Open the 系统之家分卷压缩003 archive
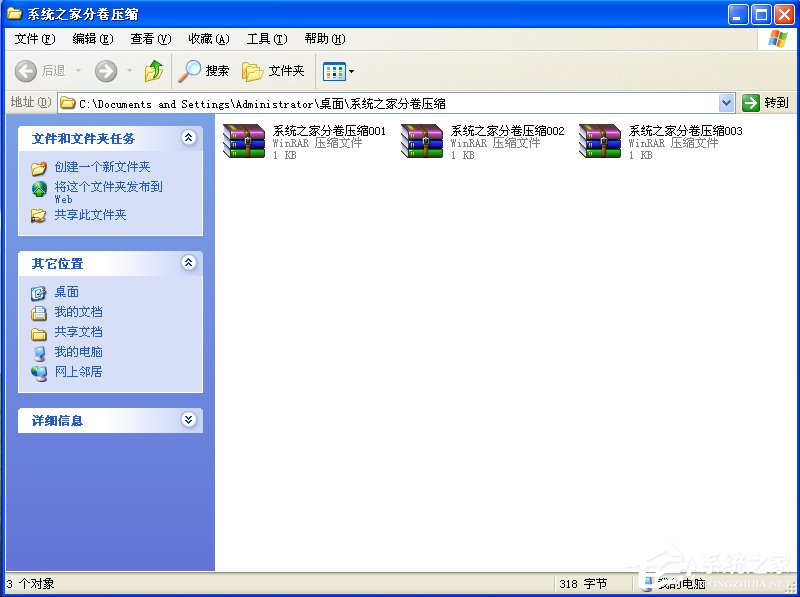This screenshot has width=800, height=597. click(x=599, y=141)
